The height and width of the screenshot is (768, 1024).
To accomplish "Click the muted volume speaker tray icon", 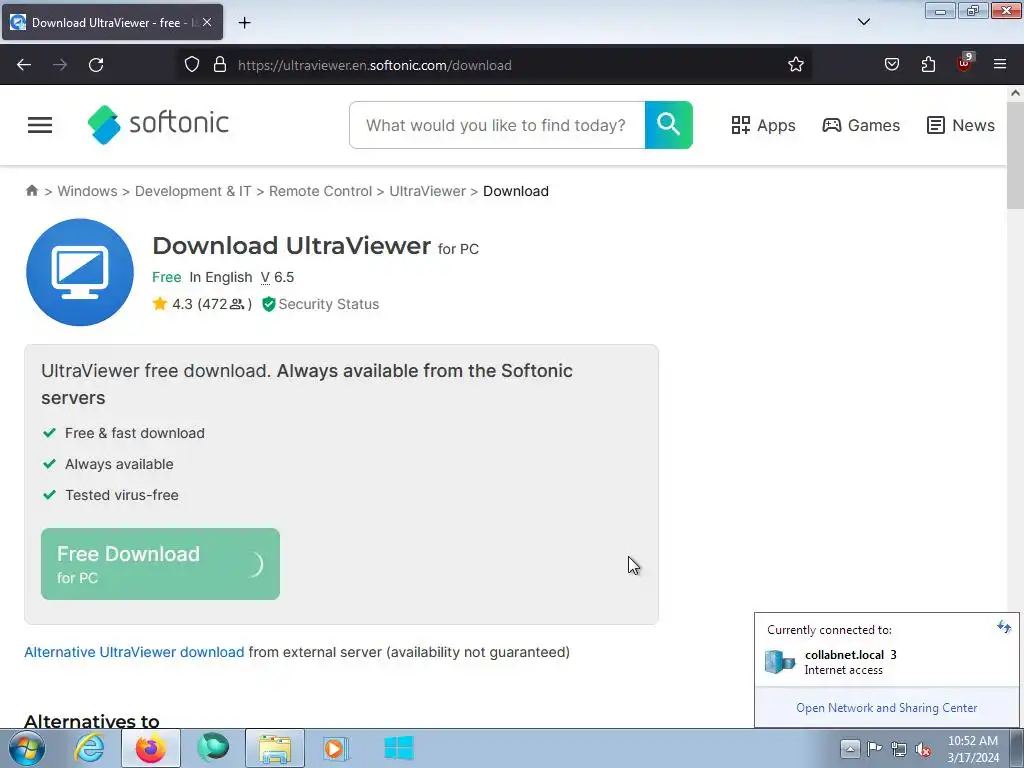I will (923, 749).
